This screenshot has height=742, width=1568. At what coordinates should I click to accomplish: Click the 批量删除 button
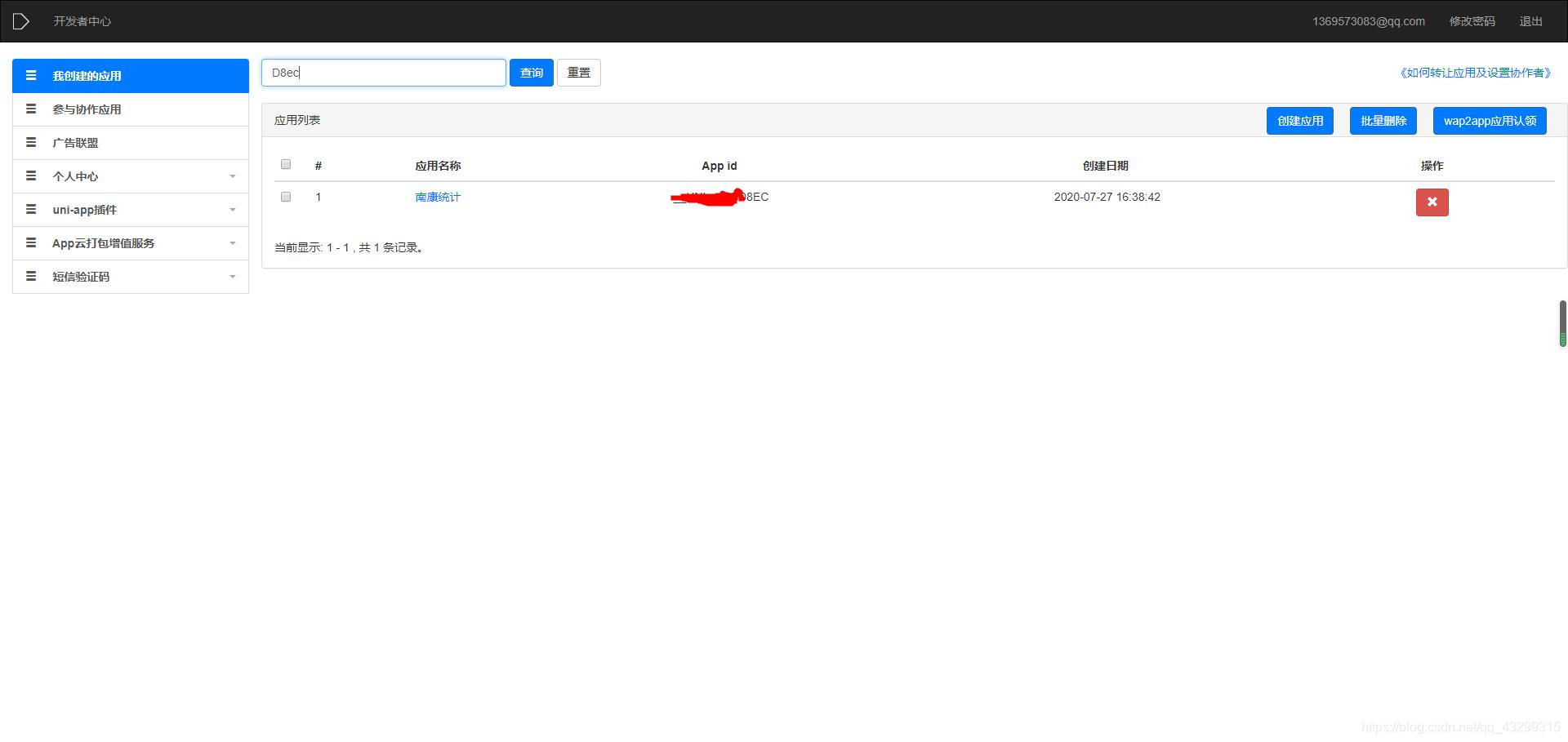tap(1383, 121)
